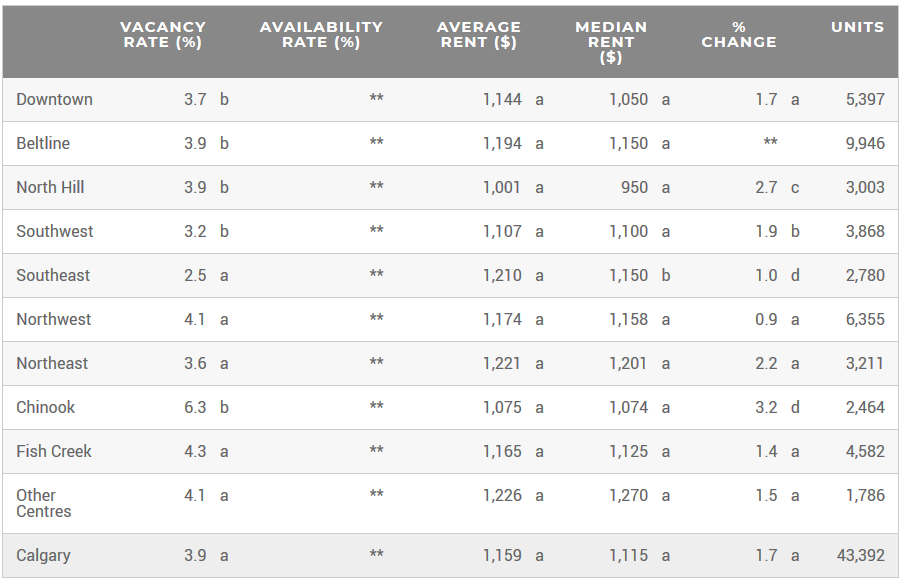Click Downtown median rent 1,050
Image resolution: width=900 pixels, height=582 pixels.
(x=629, y=99)
